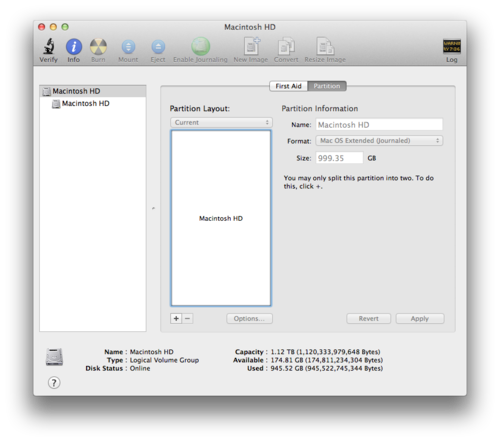This screenshot has width=500, height=442.
Task: Open the help question mark button
Action: (x=54, y=383)
